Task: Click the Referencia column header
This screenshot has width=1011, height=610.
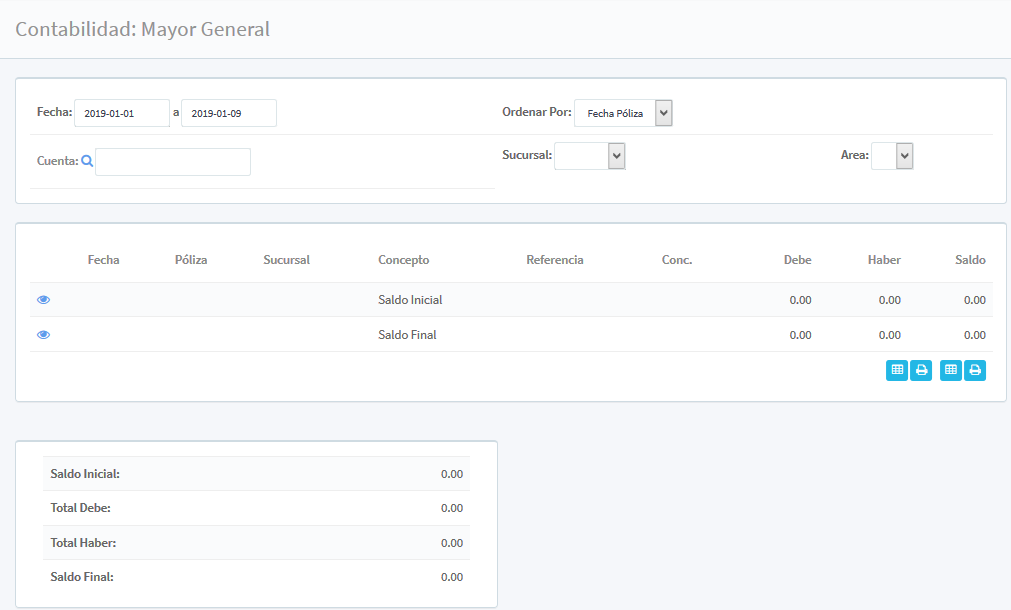Action: [554, 260]
